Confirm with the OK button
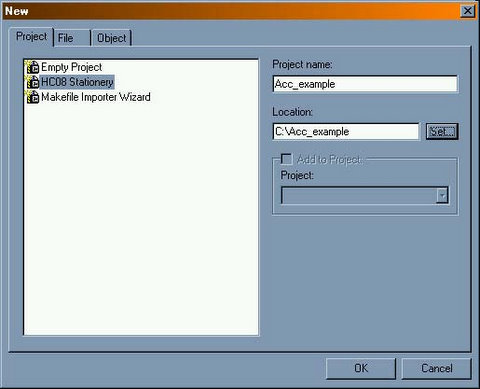Viewport: 480px width, 389px height. pyautogui.click(x=361, y=368)
